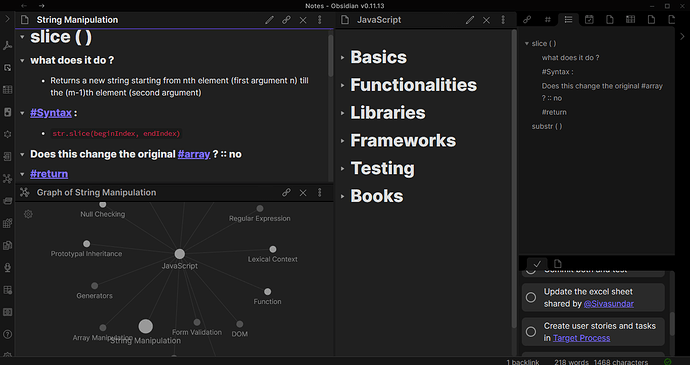The image size is (690, 365).
Task: Click the todo list scrollbar thumb
Action: [x=672, y=324]
